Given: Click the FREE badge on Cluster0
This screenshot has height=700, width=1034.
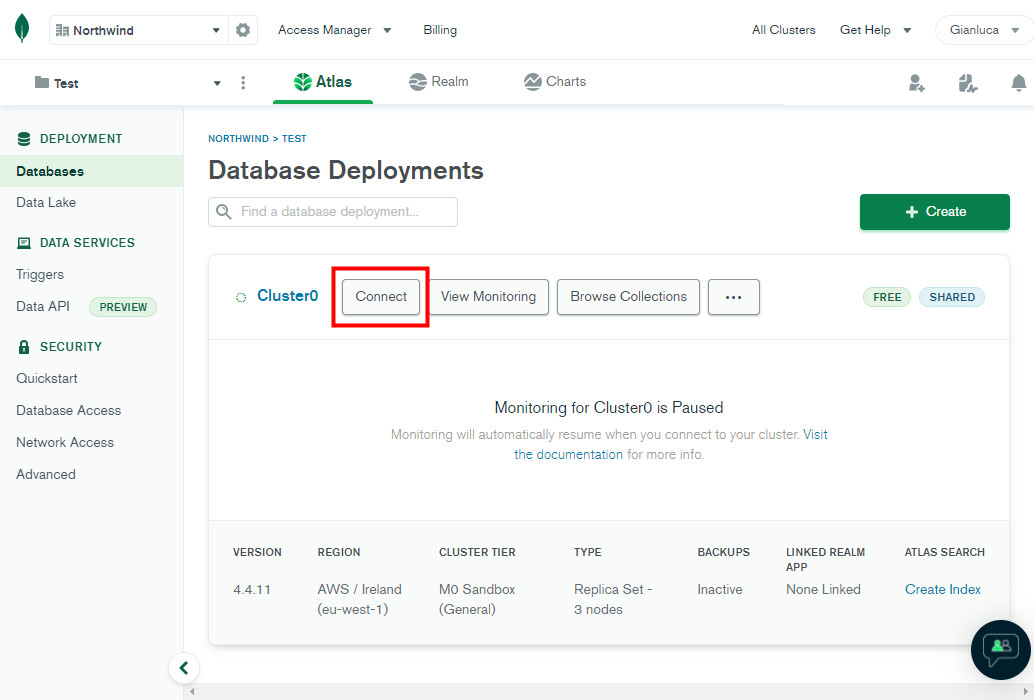Looking at the screenshot, I should click(x=887, y=297).
